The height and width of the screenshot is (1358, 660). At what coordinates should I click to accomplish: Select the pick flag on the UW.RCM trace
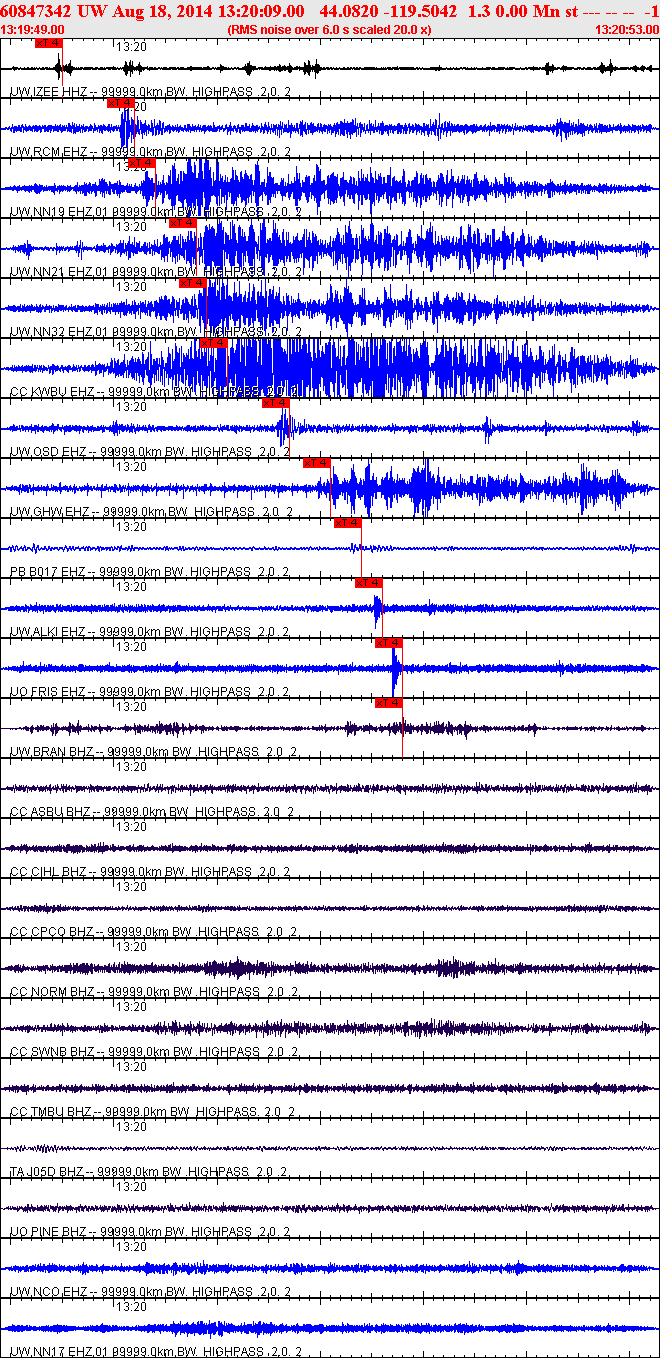pos(121,103)
